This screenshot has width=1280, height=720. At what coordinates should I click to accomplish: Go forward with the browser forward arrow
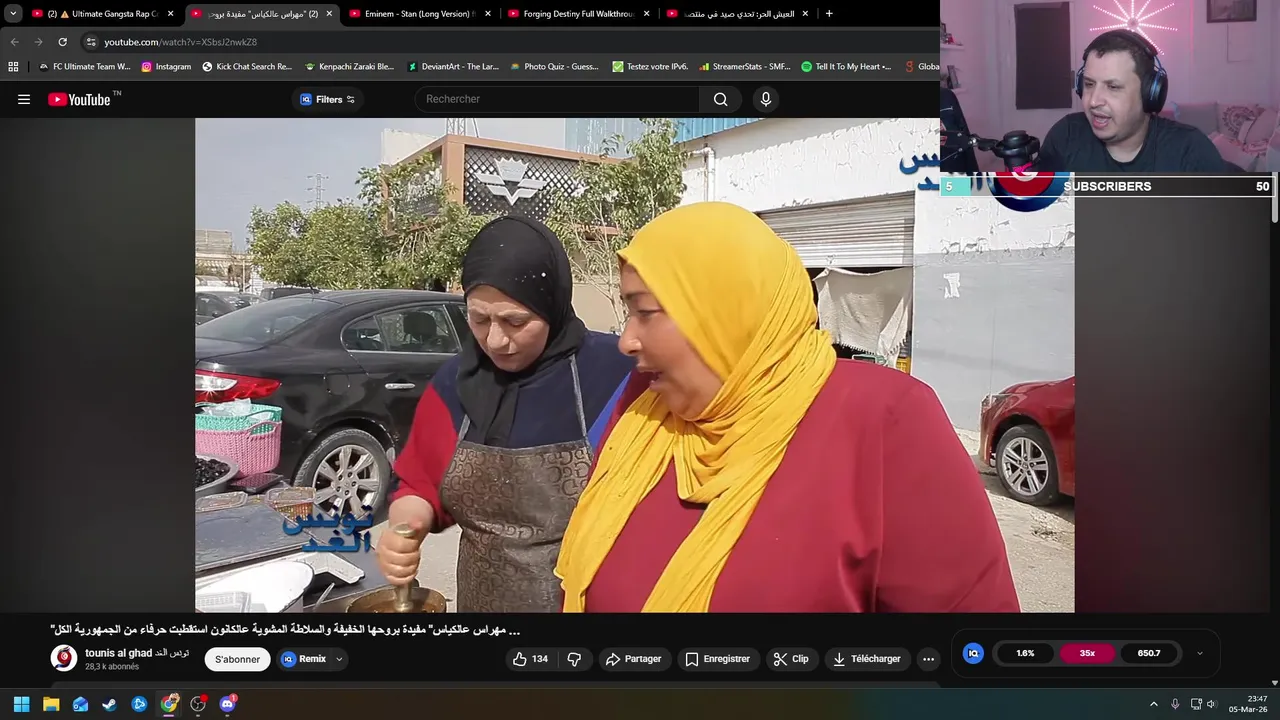[38, 42]
